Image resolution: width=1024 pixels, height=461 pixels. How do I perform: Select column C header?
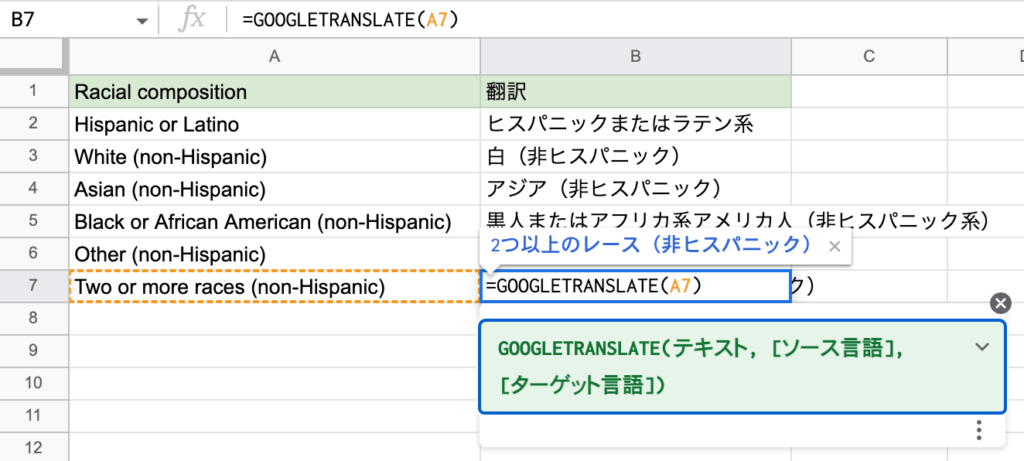[x=868, y=58]
